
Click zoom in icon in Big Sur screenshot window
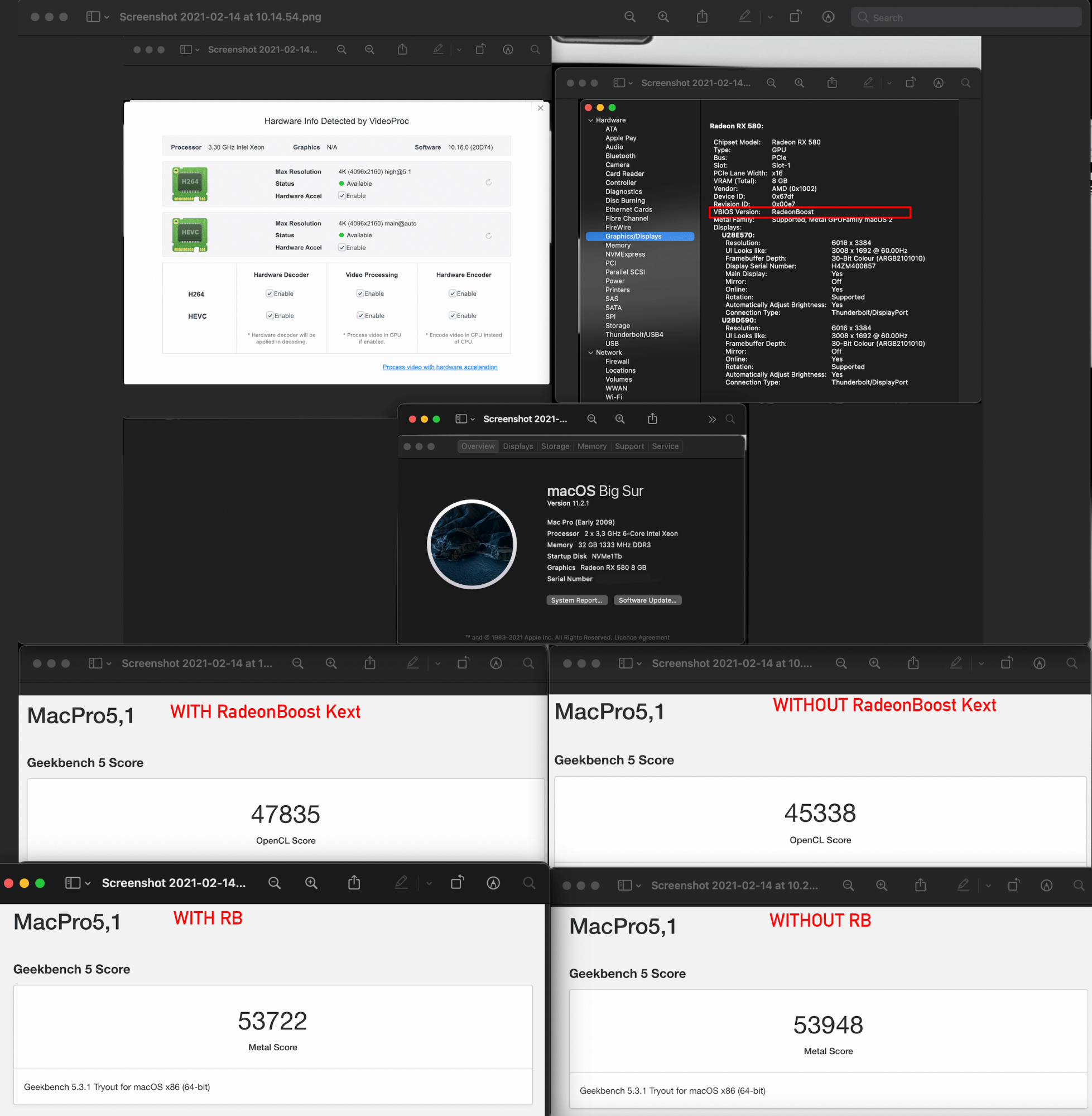[x=620, y=419]
